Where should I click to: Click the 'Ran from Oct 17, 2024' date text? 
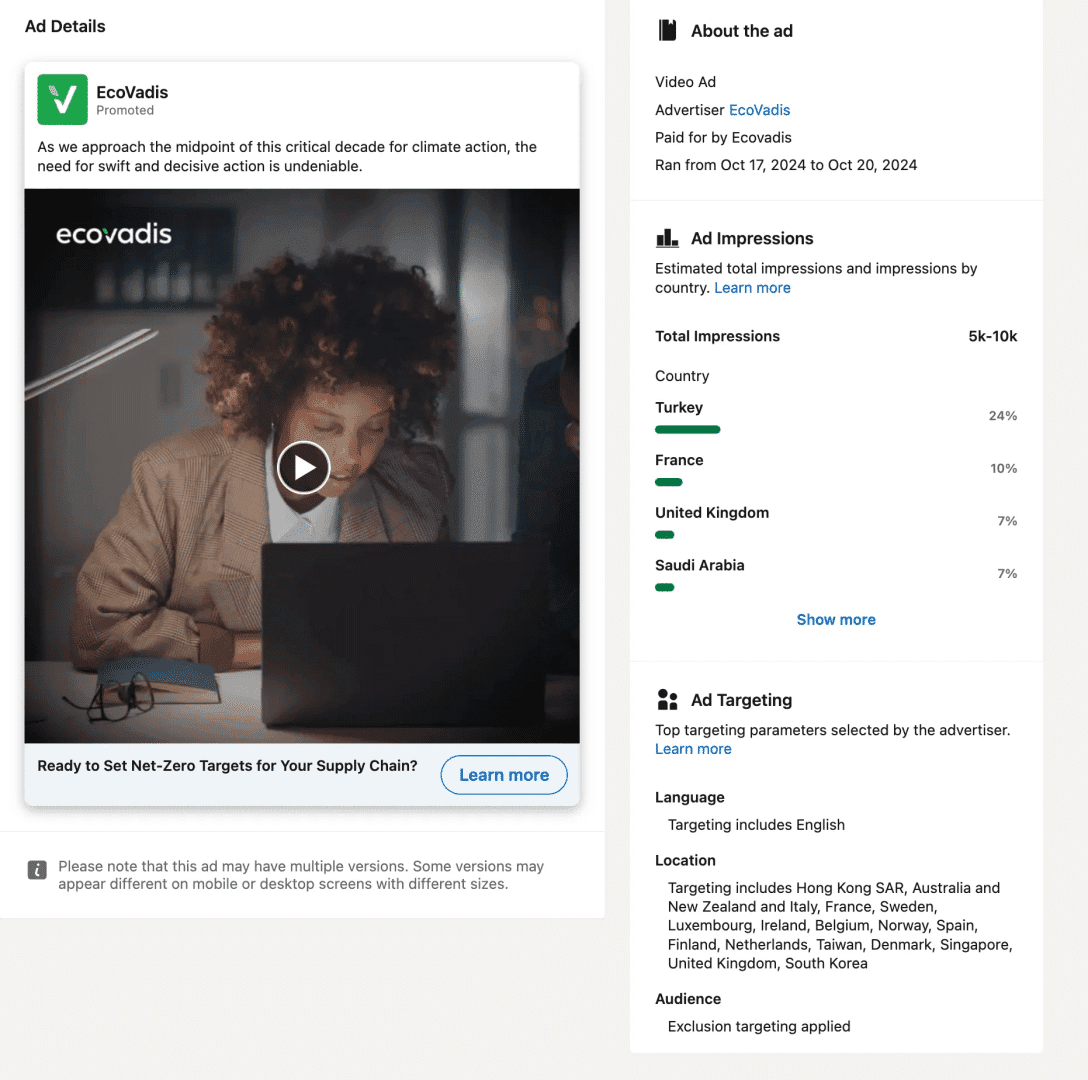(786, 165)
